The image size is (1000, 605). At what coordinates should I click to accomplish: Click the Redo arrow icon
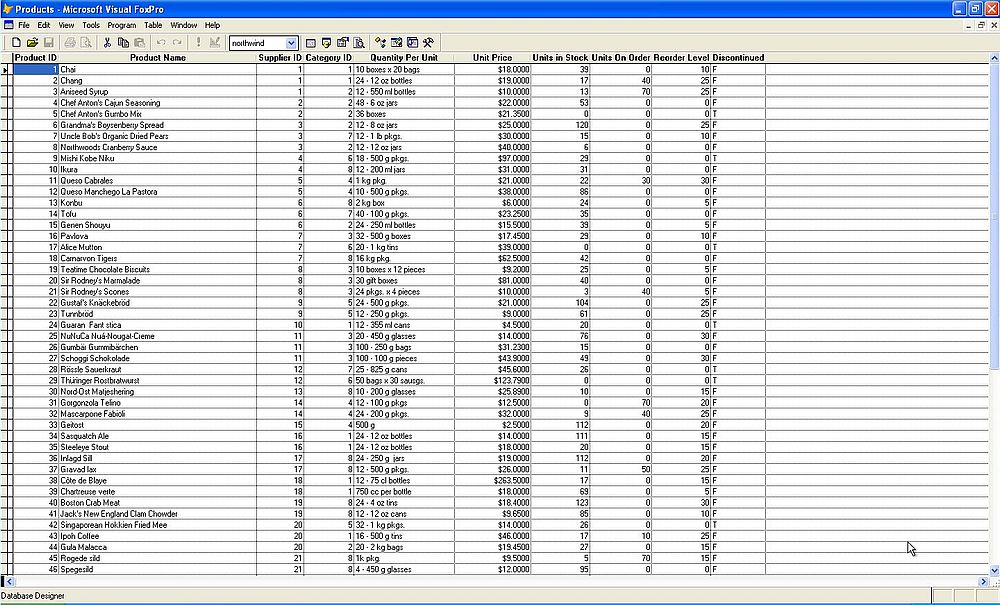click(x=177, y=43)
